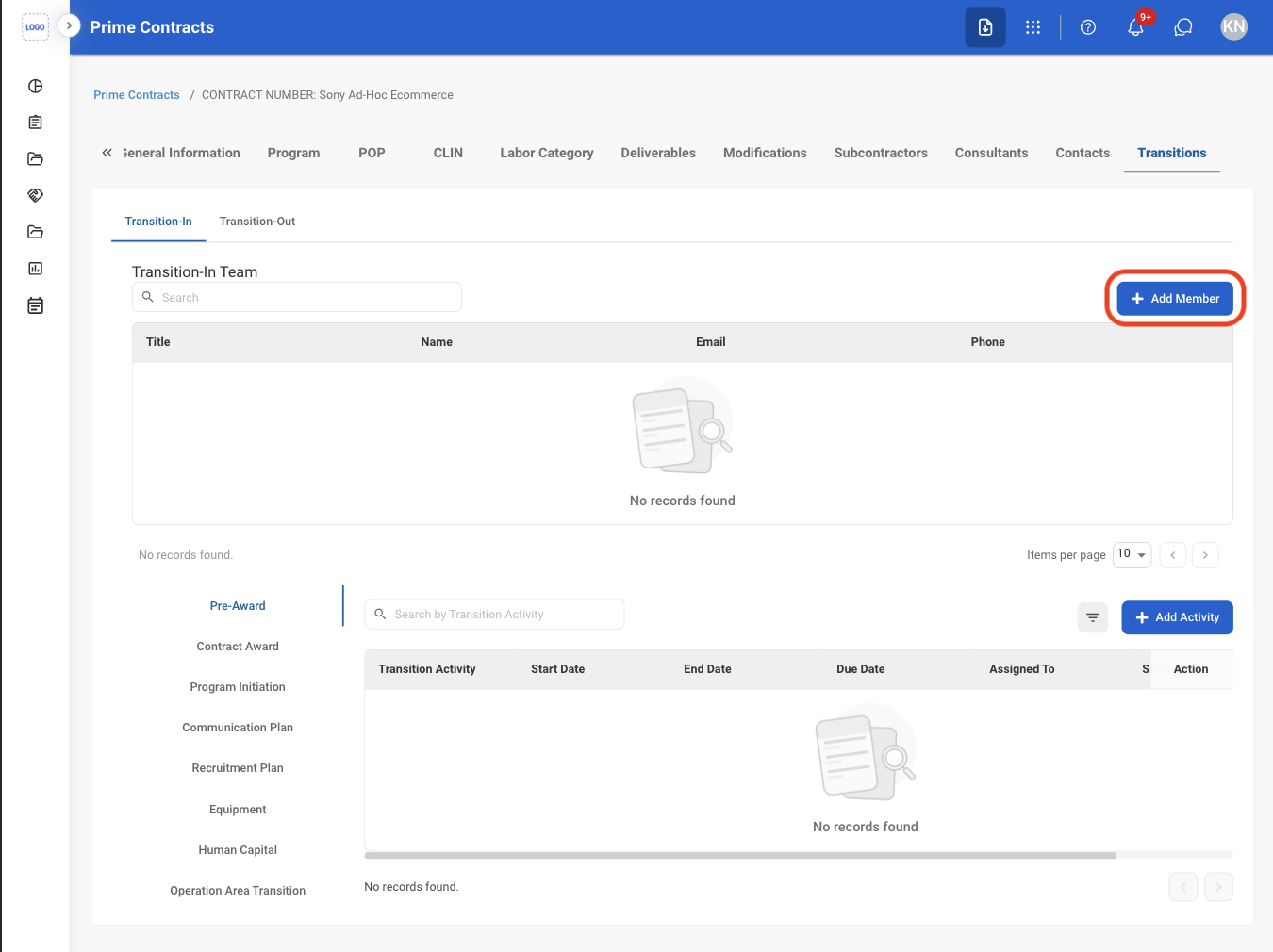Click the document download icon in header
The image size is (1273, 952).
pos(985,27)
